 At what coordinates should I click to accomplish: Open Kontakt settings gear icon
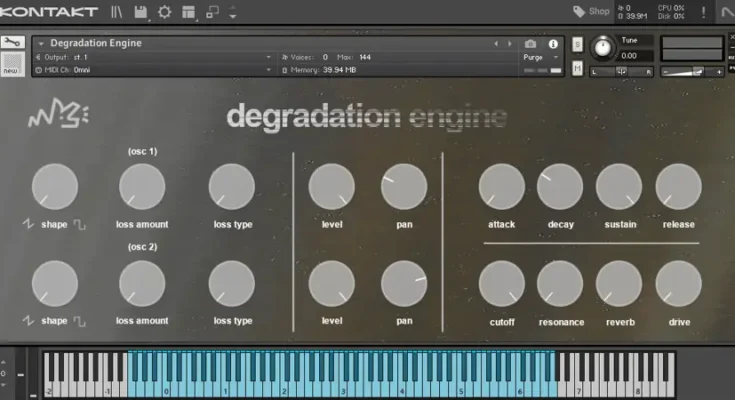pyautogui.click(x=164, y=12)
